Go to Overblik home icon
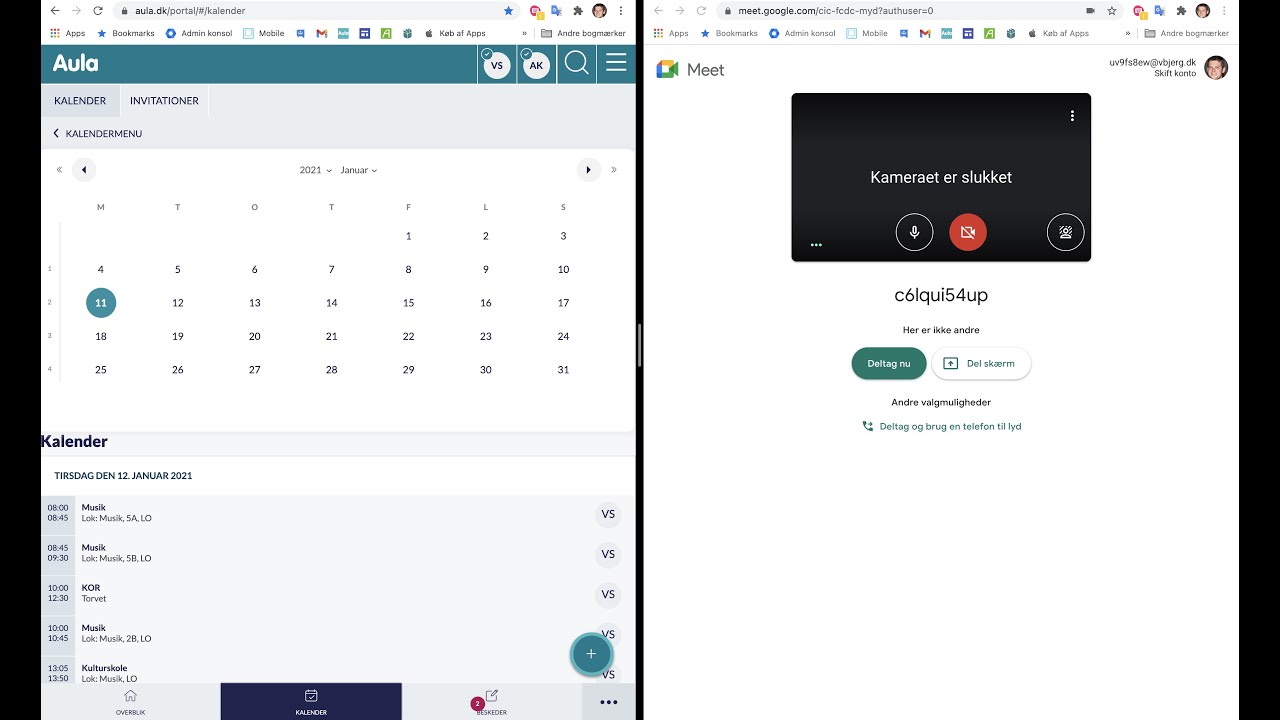This screenshot has width=1280, height=720. coord(130,702)
